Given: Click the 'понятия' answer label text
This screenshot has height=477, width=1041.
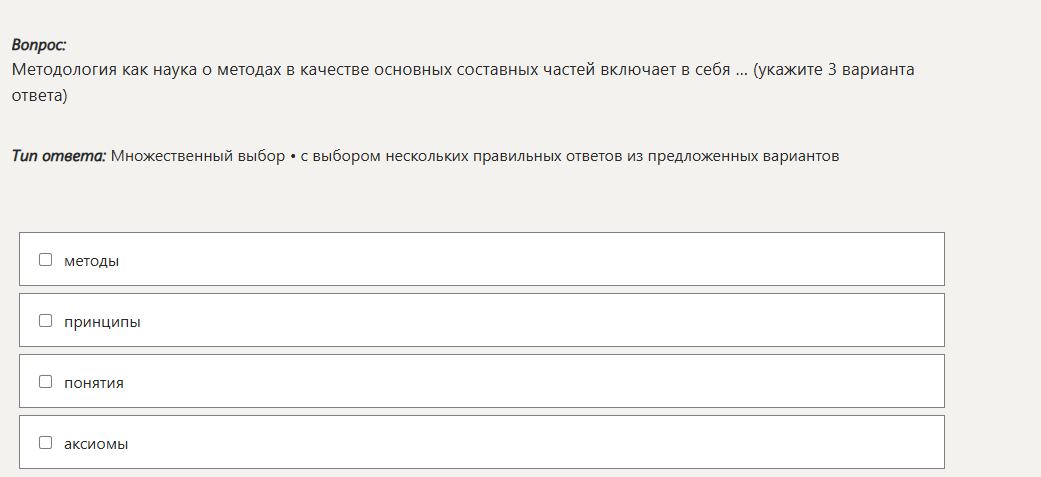Looking at the screenshot, I should pyautogui.click(x=94, y=382).
